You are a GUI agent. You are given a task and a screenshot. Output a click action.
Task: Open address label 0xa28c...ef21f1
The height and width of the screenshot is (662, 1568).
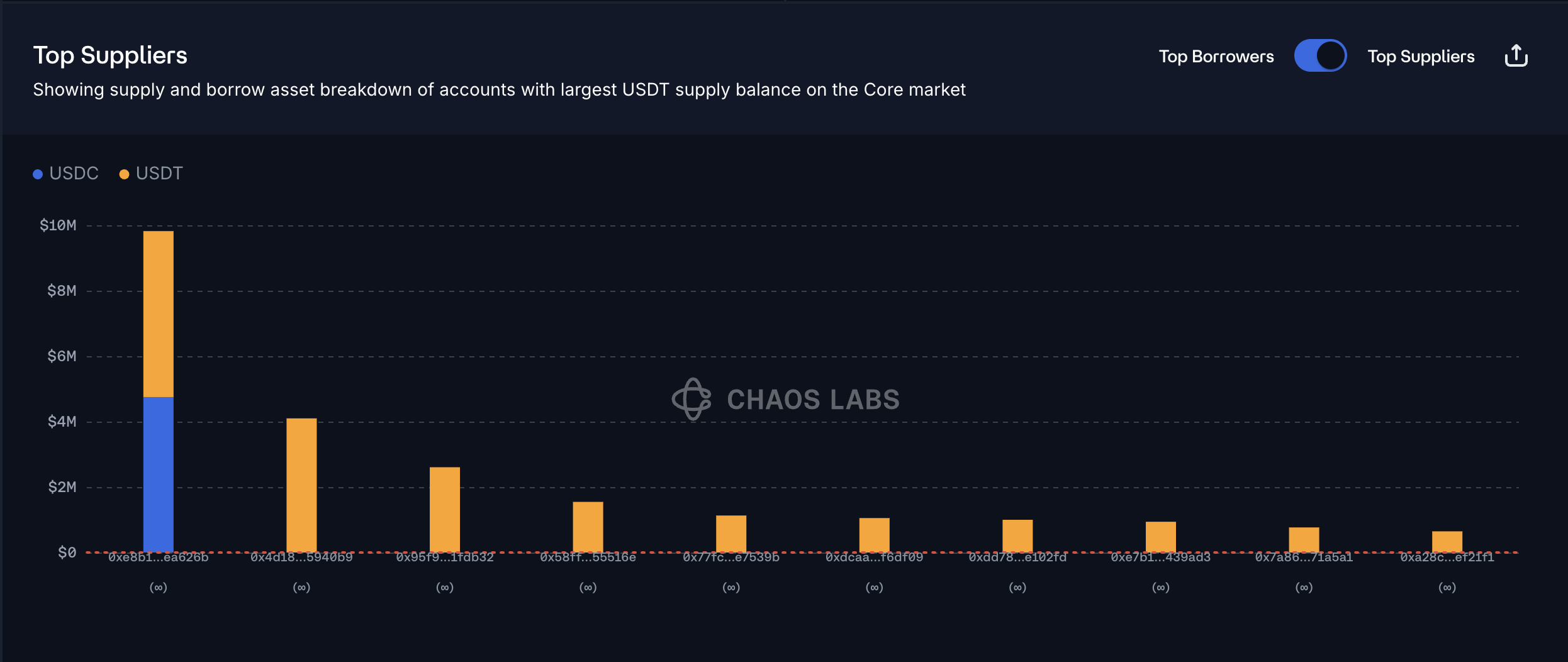1447,558
